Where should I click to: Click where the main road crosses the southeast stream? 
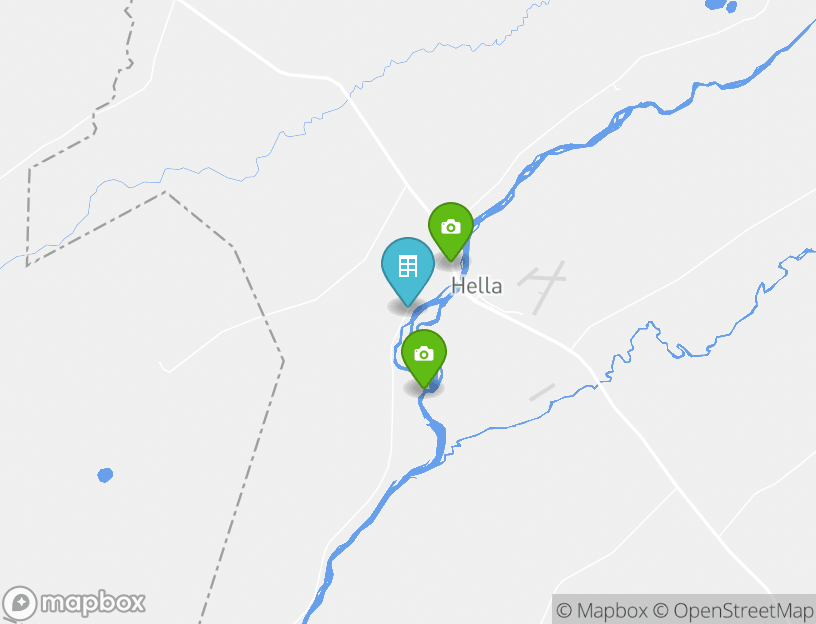pos(597,384)
